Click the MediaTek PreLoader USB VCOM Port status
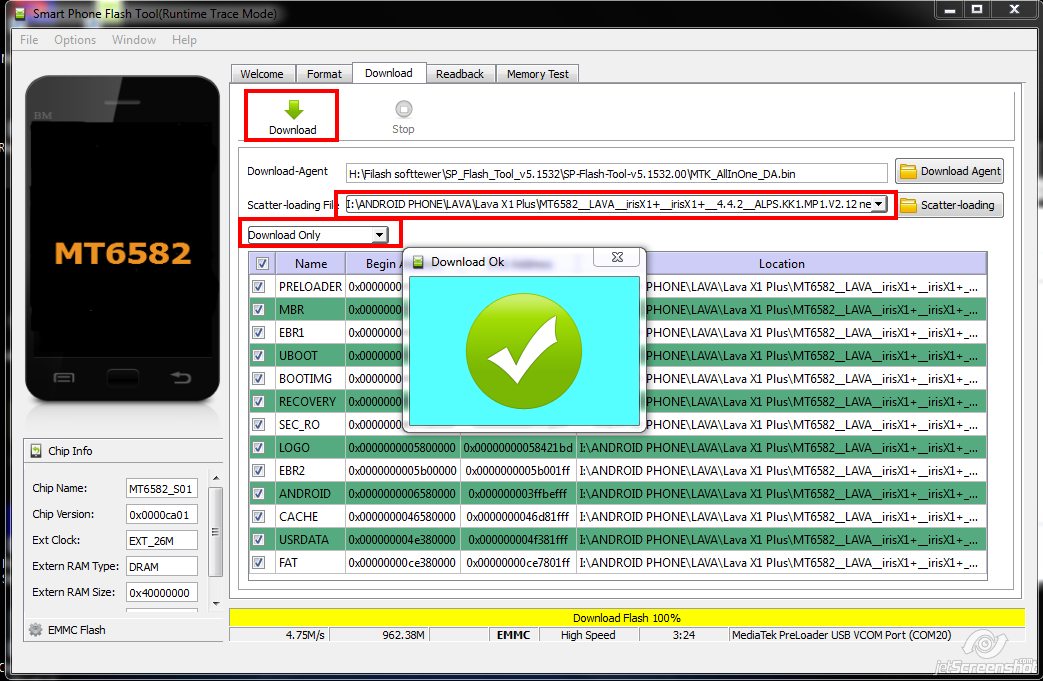Screen dimensions: 1043x681 (841, 635)
